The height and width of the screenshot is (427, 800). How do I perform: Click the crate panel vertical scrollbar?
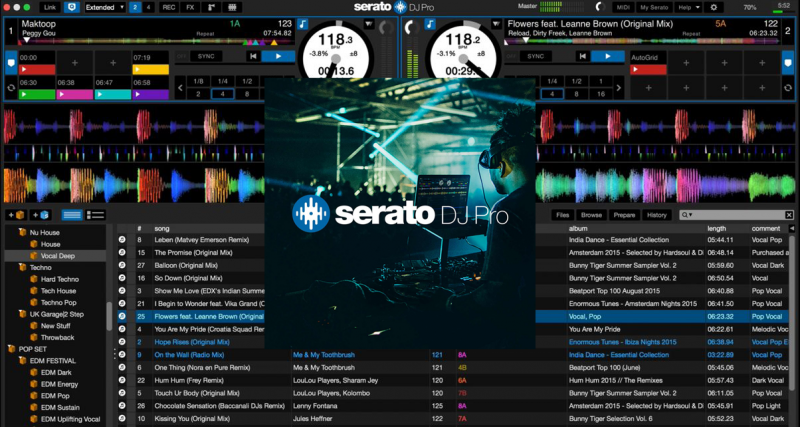109,316
